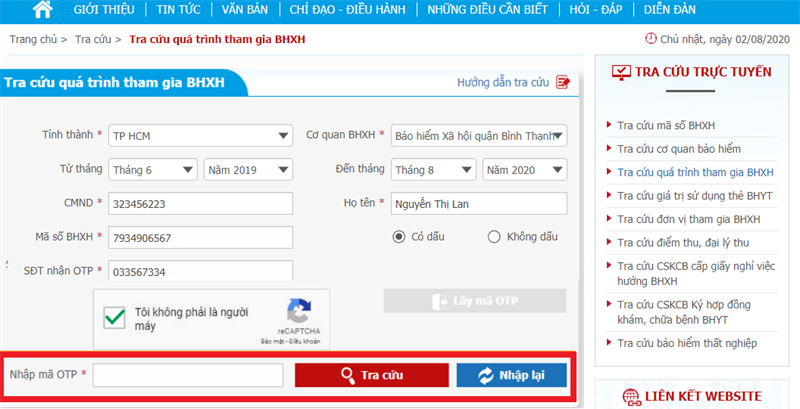Select the Không dấu radio button
The height and width of the screenshot is (409, 800).
point(494,237)
